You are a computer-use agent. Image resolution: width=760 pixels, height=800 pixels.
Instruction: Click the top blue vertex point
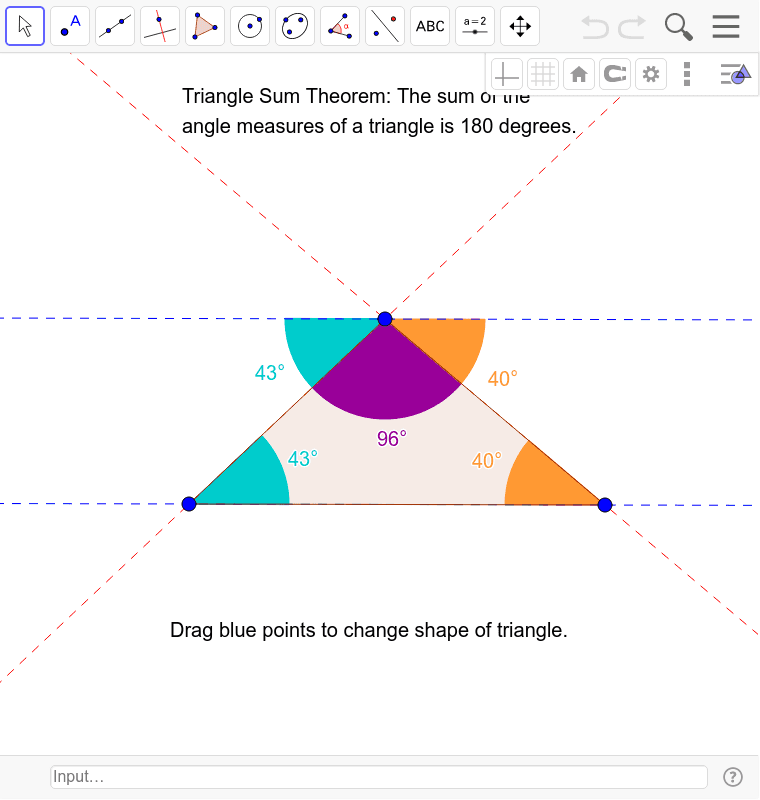(385, 319)
